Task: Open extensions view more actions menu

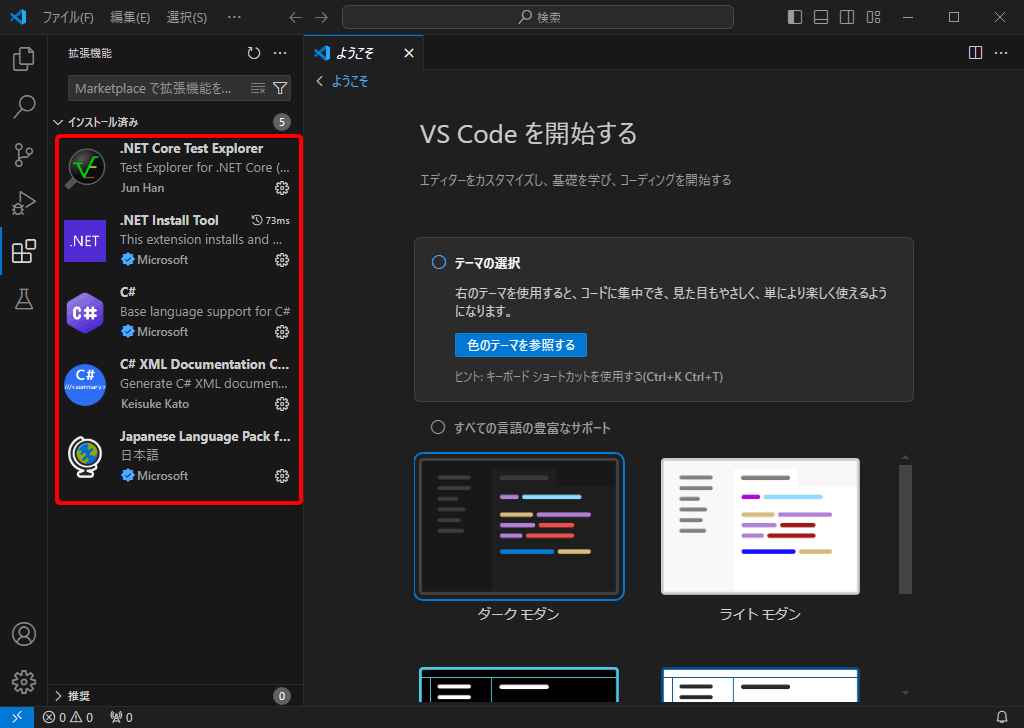Action: click(x=280, y=53)
